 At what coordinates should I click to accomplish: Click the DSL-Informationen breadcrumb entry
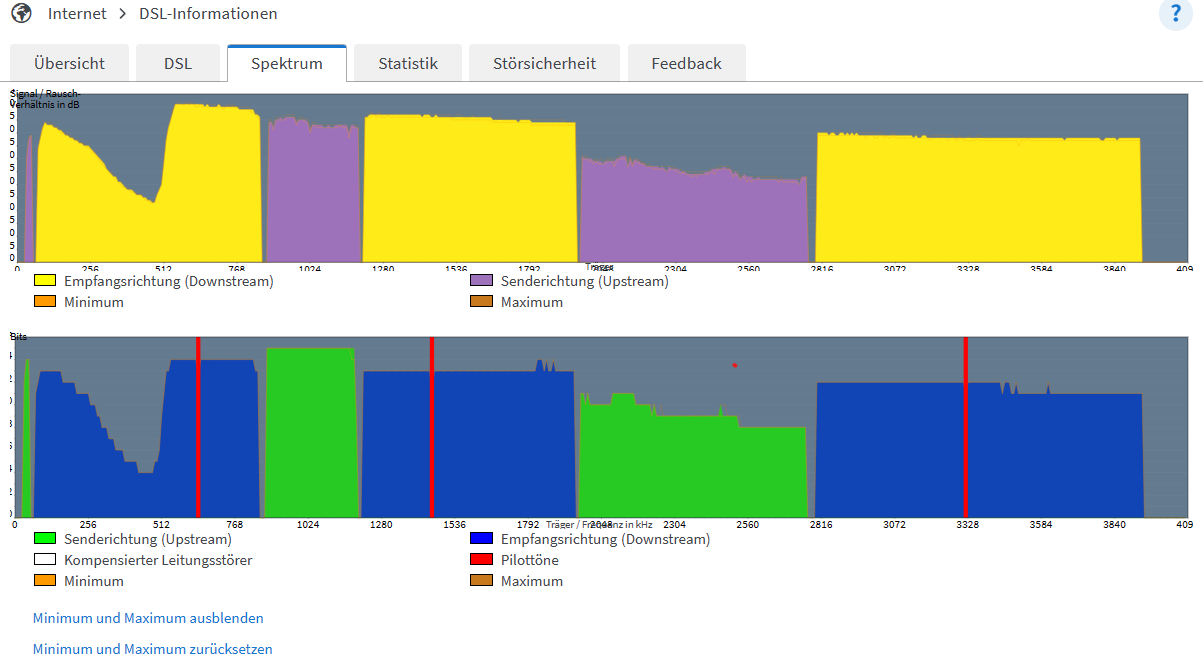point(208,14)
